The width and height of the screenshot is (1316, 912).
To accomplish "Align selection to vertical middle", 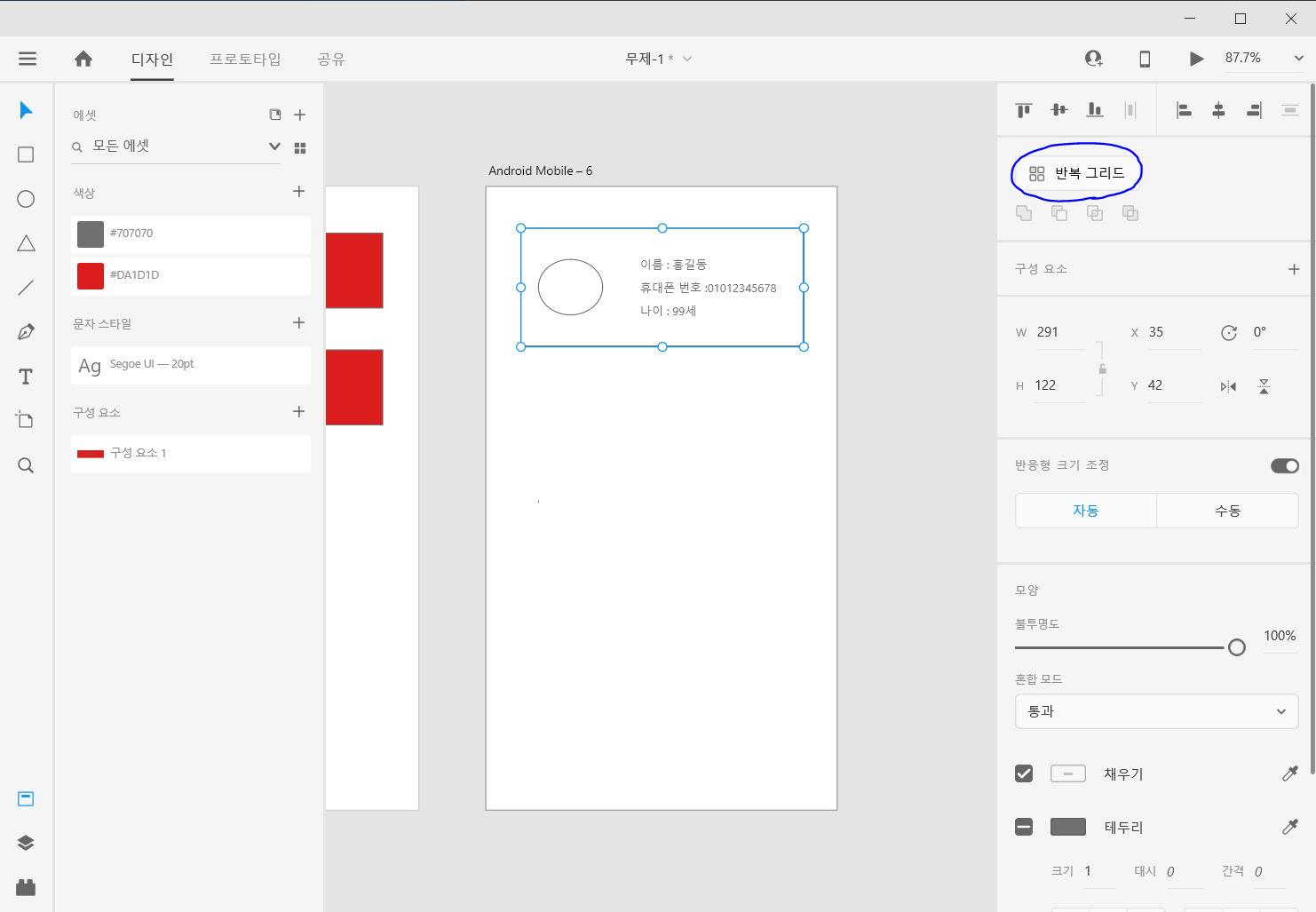I will 1059,110.
